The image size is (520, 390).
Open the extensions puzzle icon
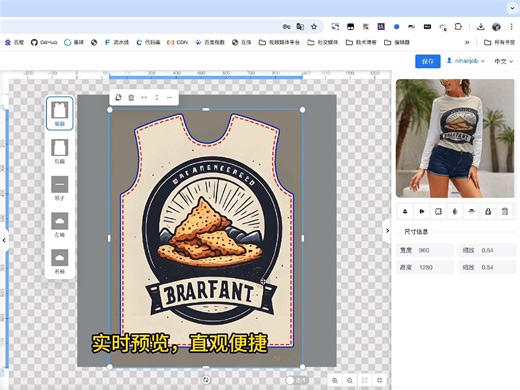[458, 27]
